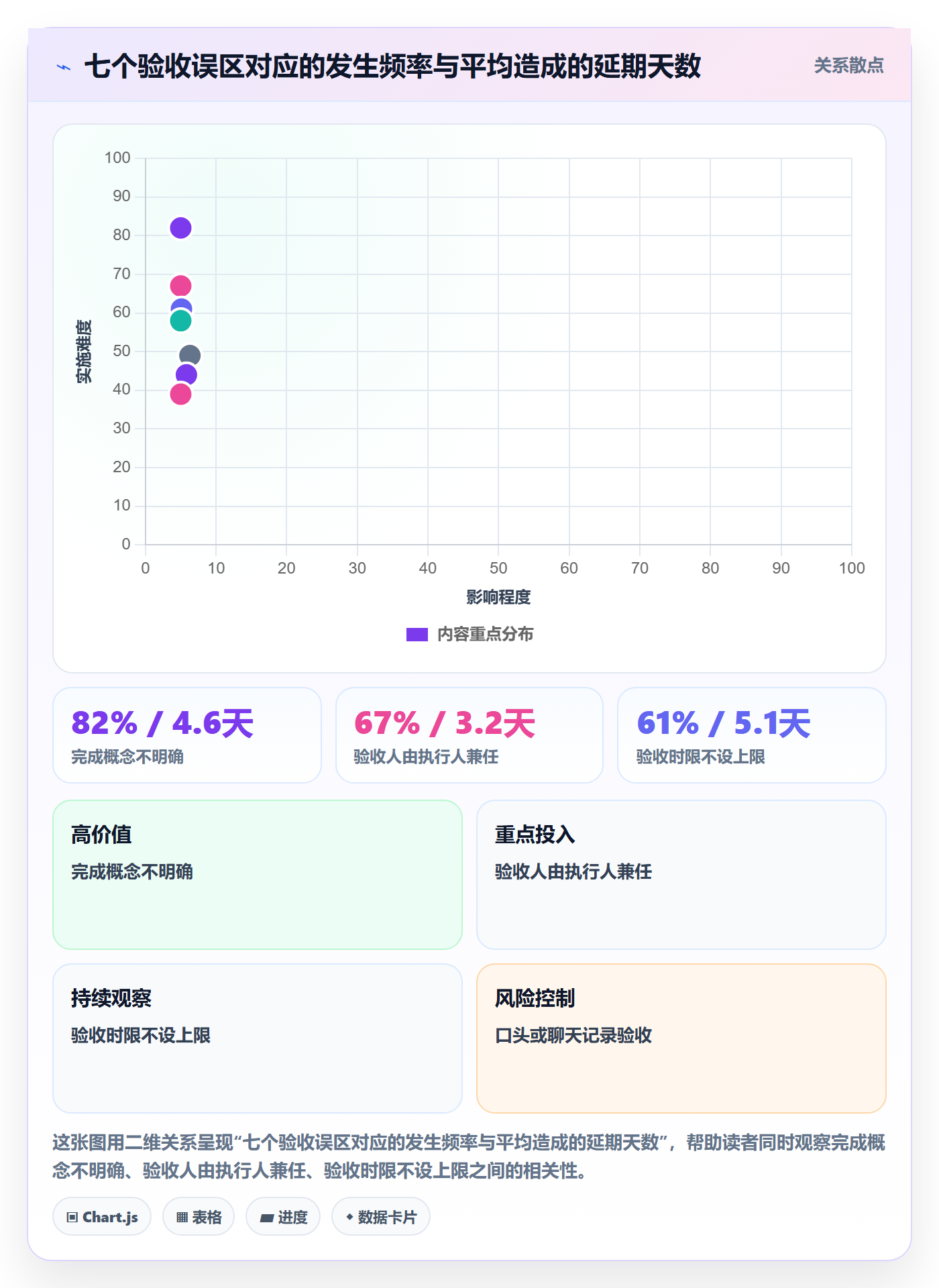The width and height of the screenshot is (939, 1288).
Task: Click "完成概念不明确" inside the 高价值 card
Action: [132, 871]
